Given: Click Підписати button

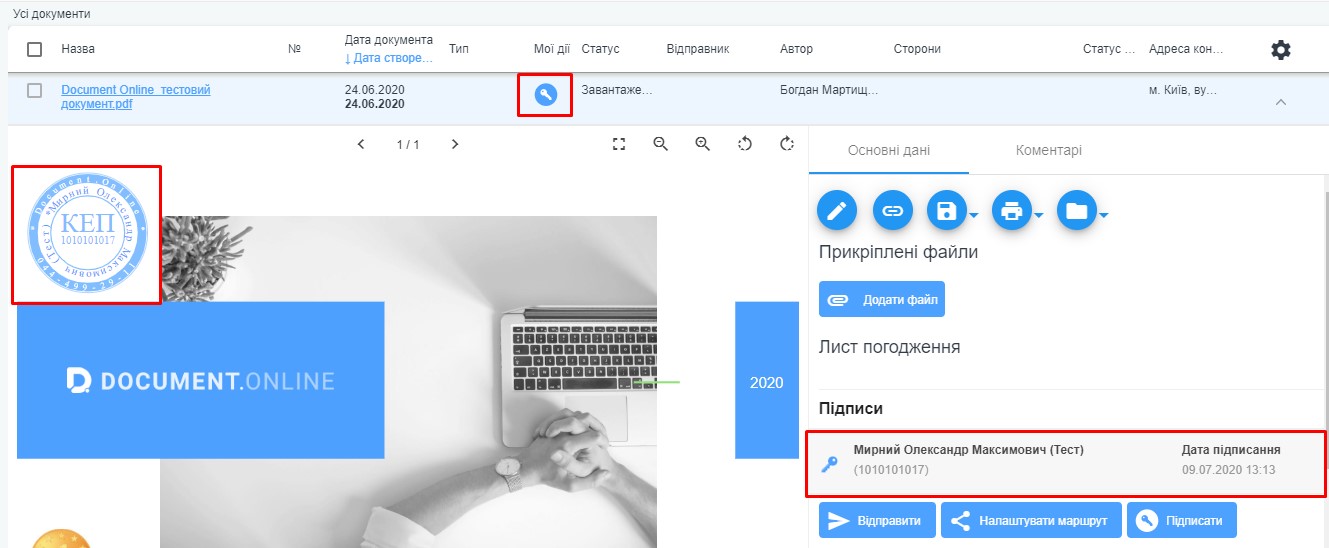Looking at the screenshot, I should (1181, 521).
